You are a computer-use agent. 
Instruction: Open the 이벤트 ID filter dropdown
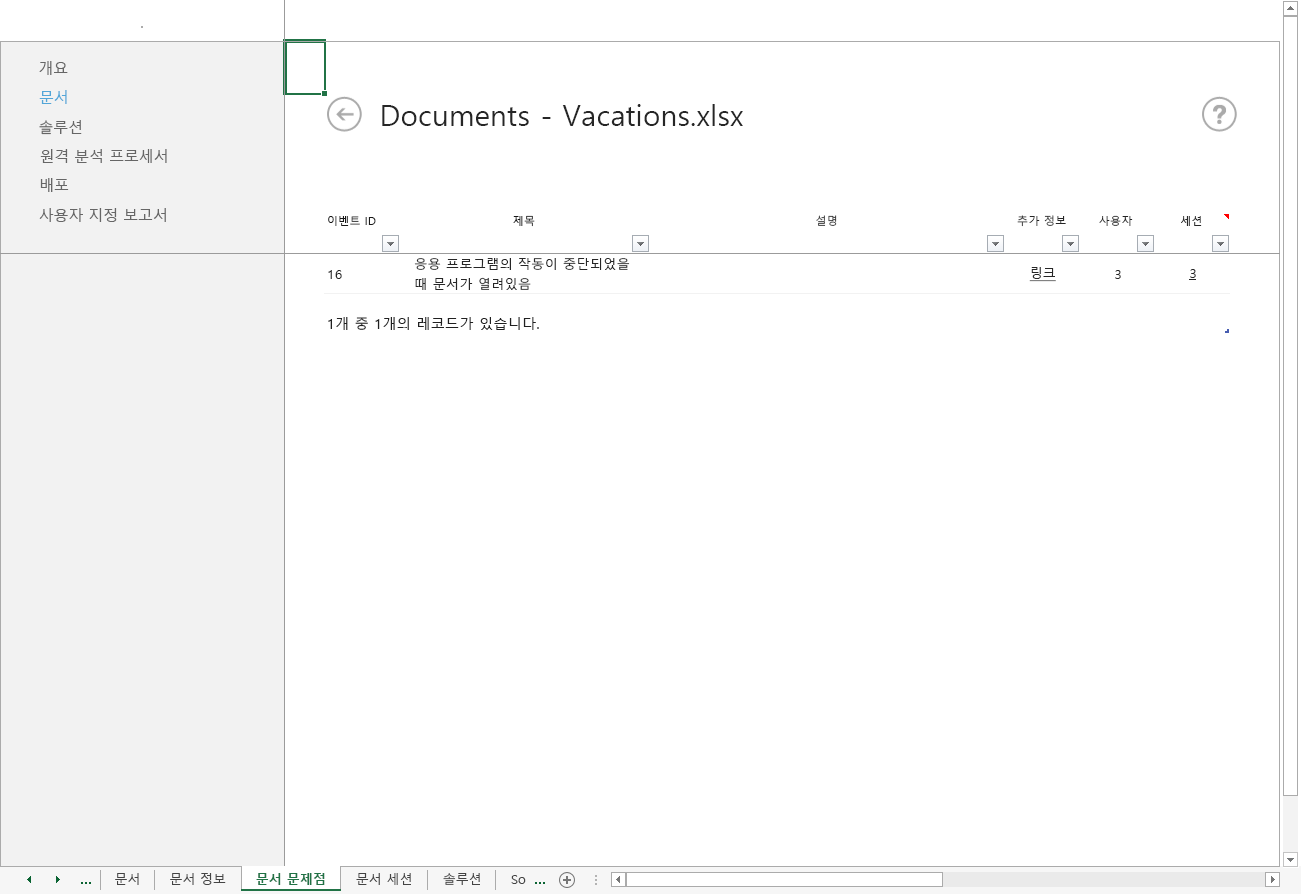click(390, 243)
